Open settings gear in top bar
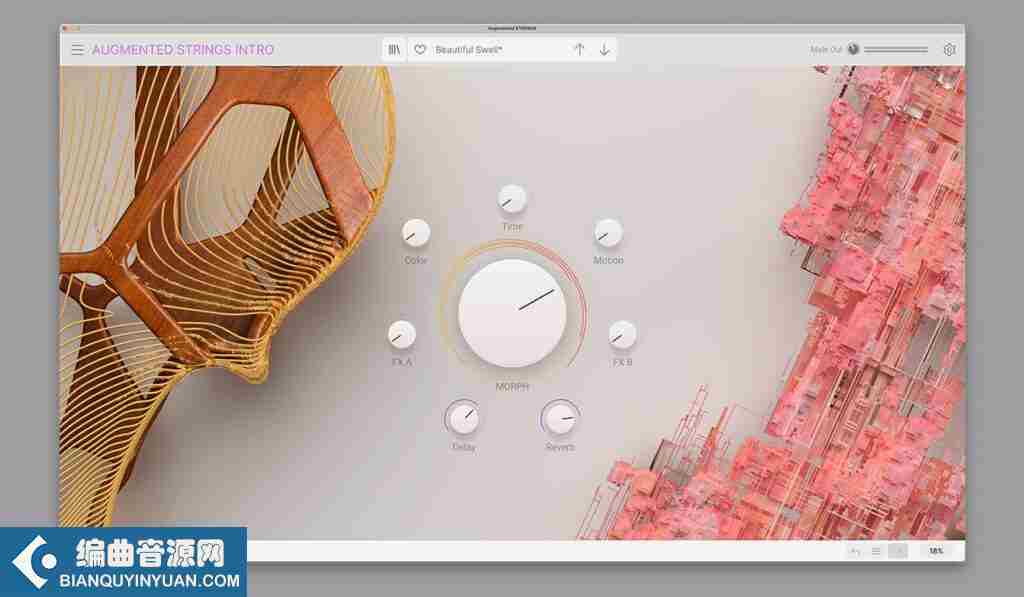Screen dimensions: 1024x597 pos(950,50)
